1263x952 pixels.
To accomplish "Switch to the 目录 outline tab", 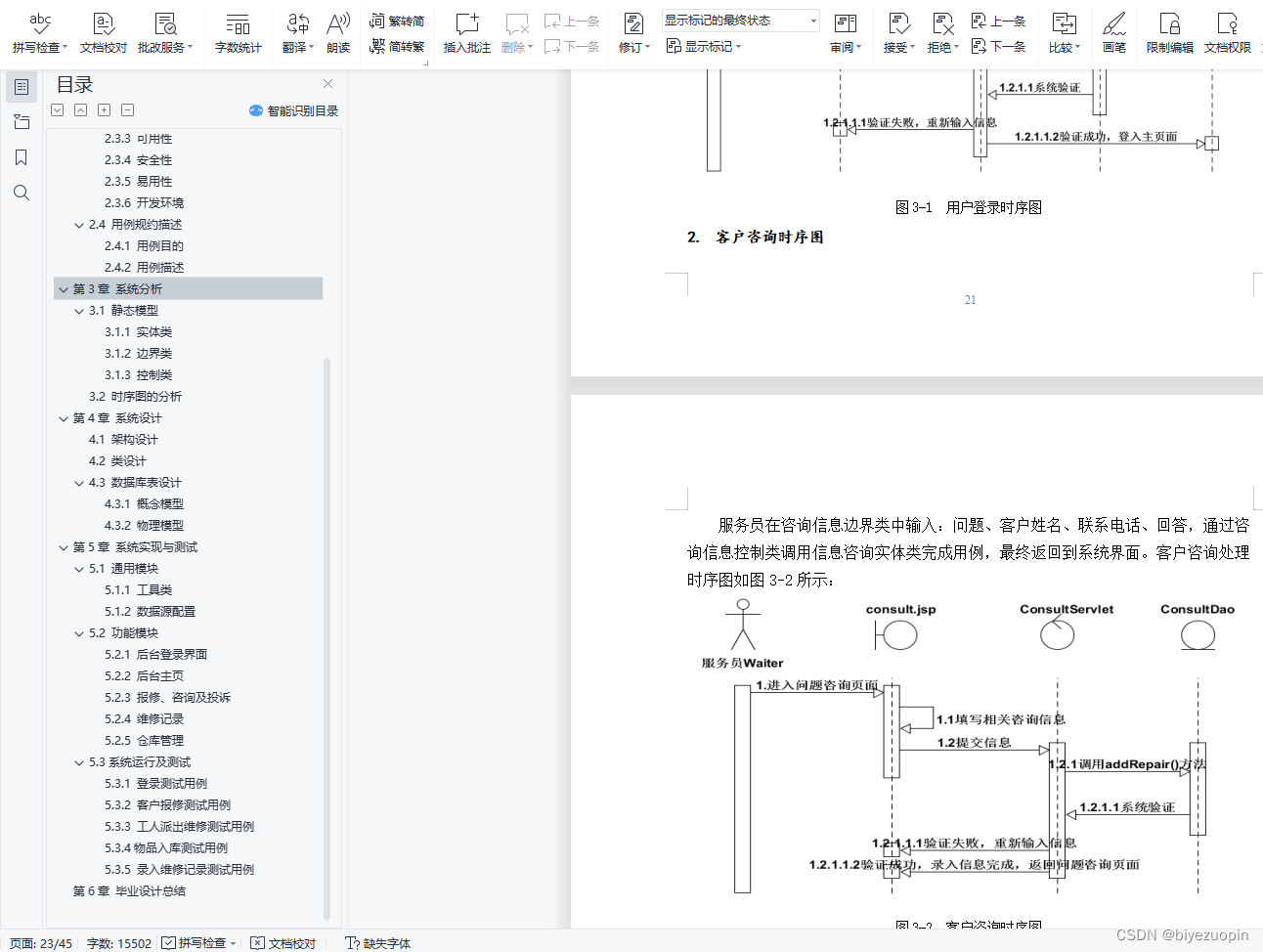I will coord(22,86).
